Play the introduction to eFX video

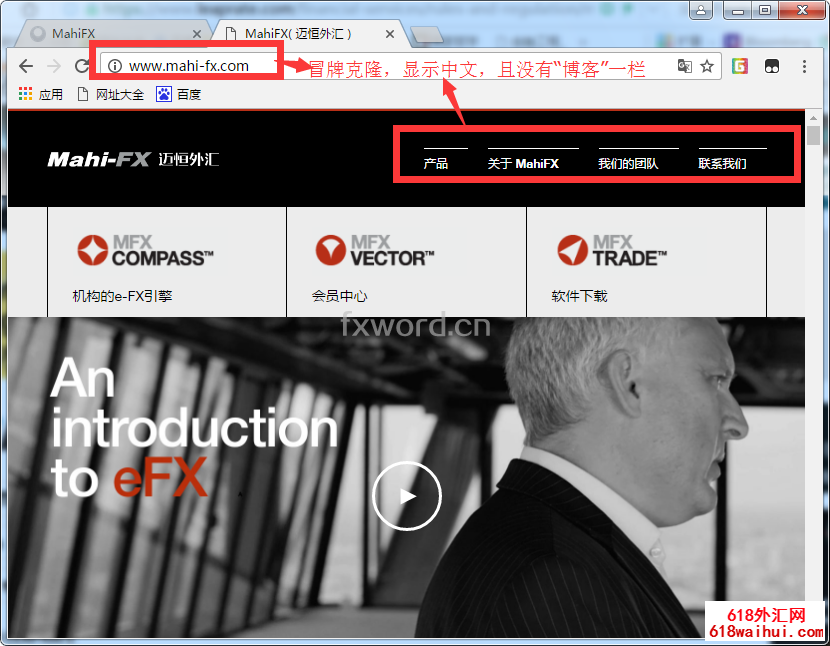click(x=407, y=496)
